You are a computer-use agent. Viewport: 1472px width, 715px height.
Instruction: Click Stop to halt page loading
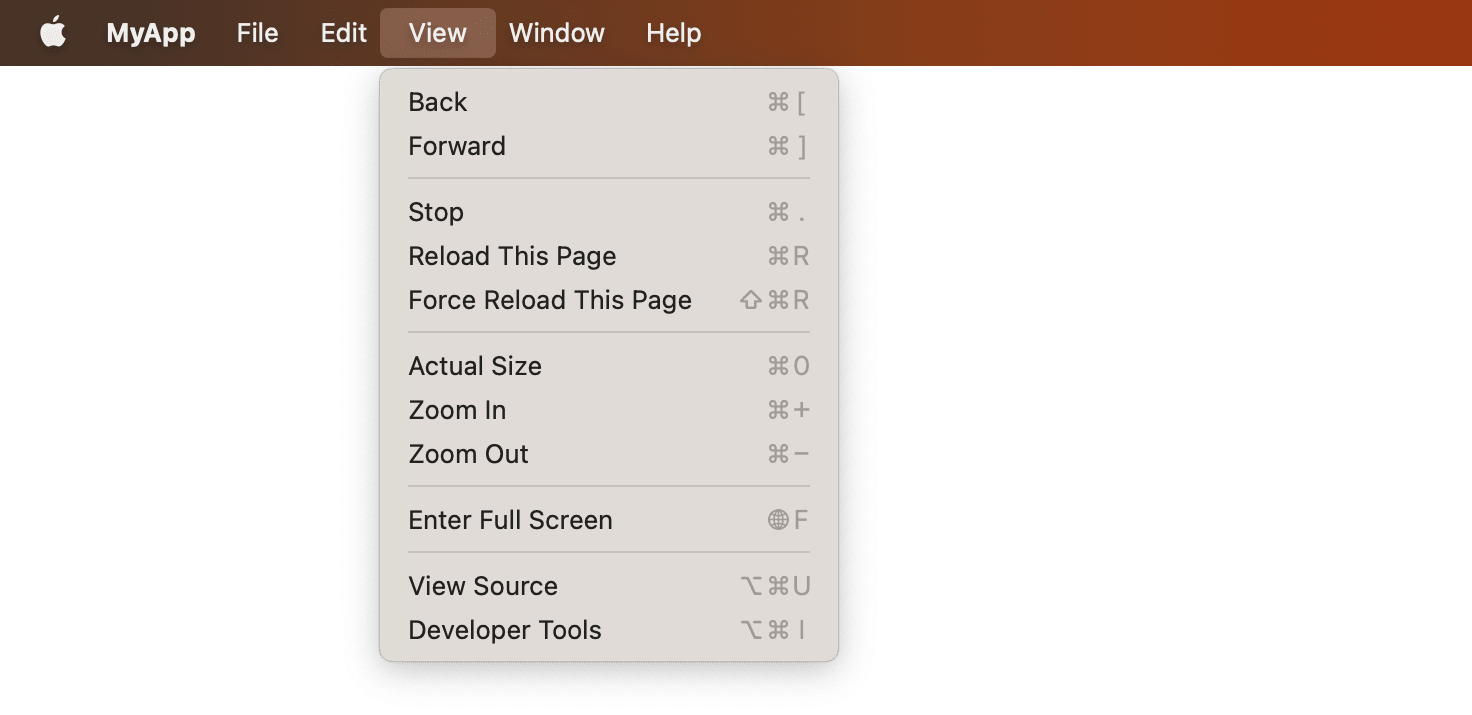pos(436,211)
